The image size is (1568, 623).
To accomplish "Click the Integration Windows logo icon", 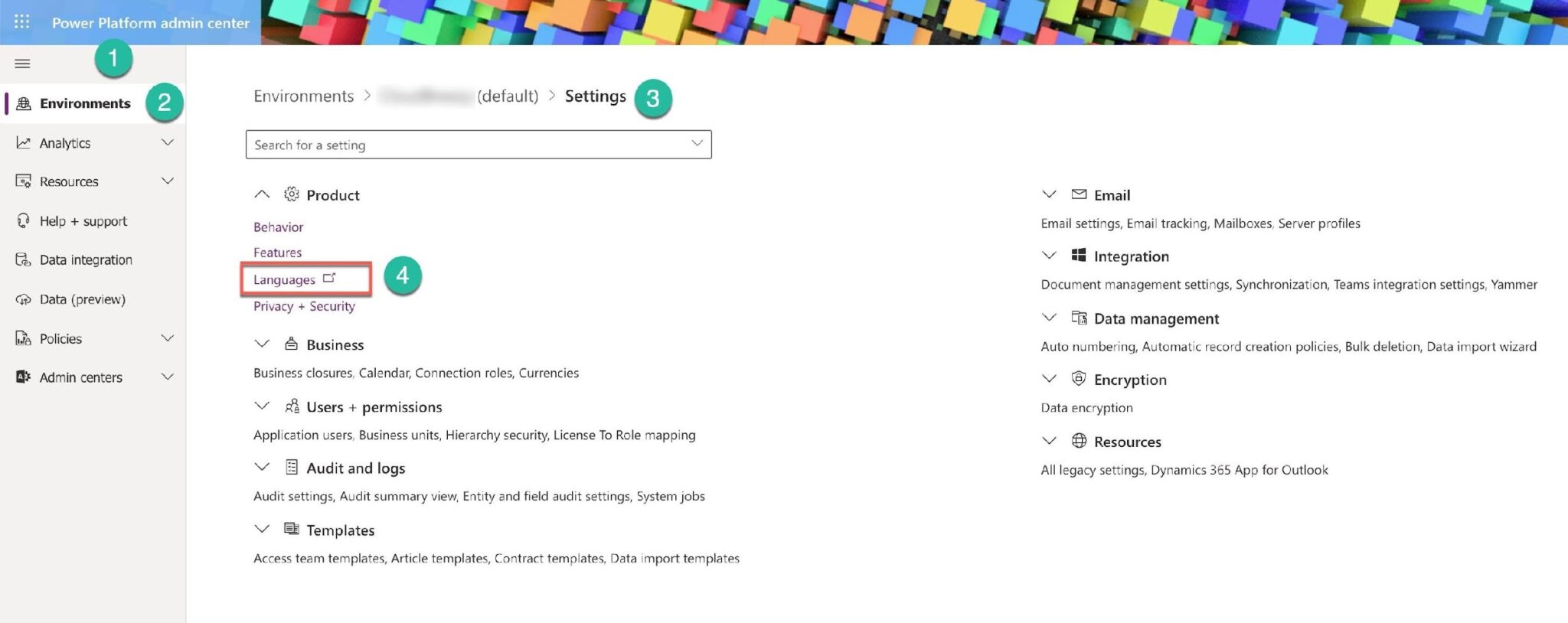I will 1079,256.
